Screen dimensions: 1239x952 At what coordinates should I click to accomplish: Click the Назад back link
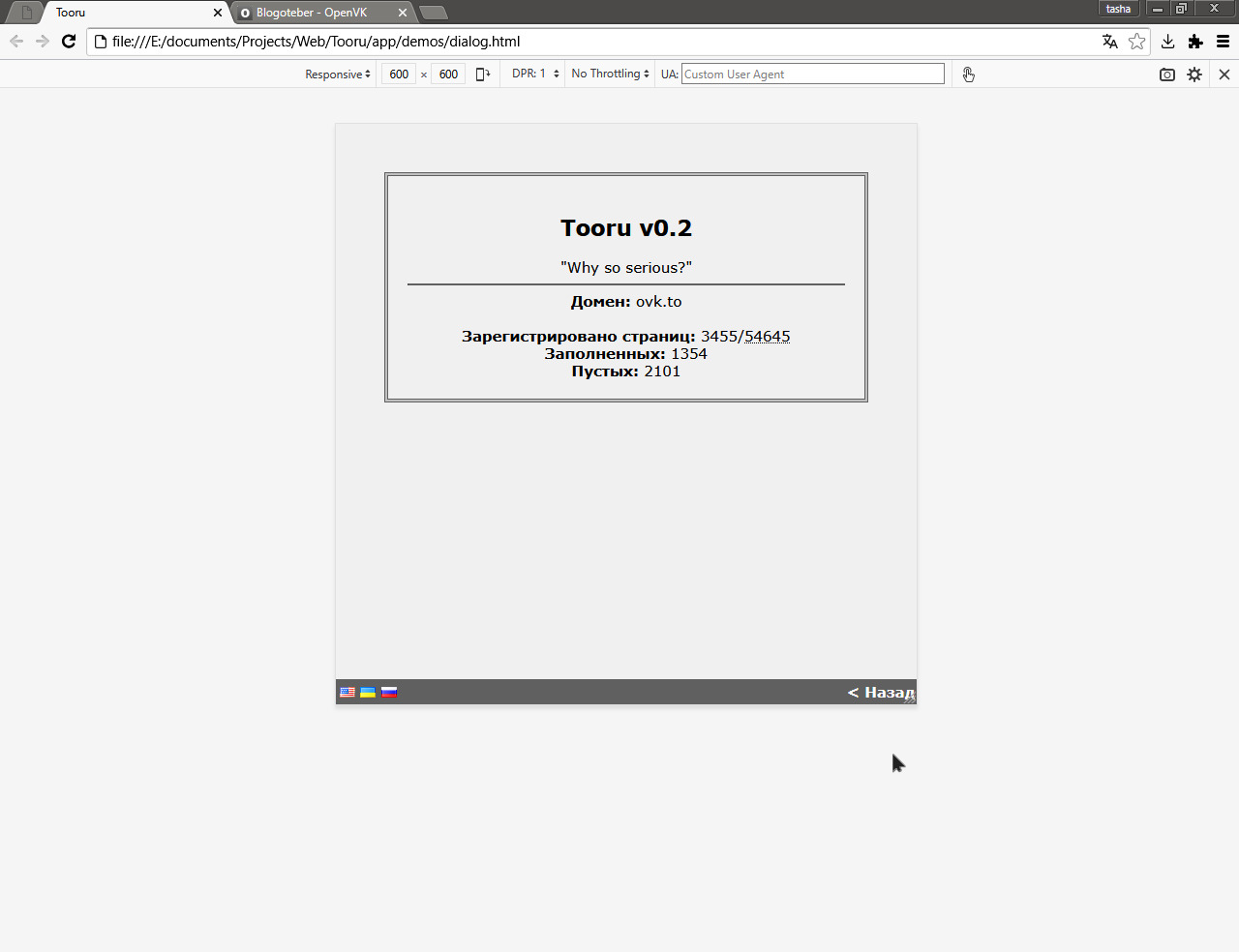pos(881,693)
